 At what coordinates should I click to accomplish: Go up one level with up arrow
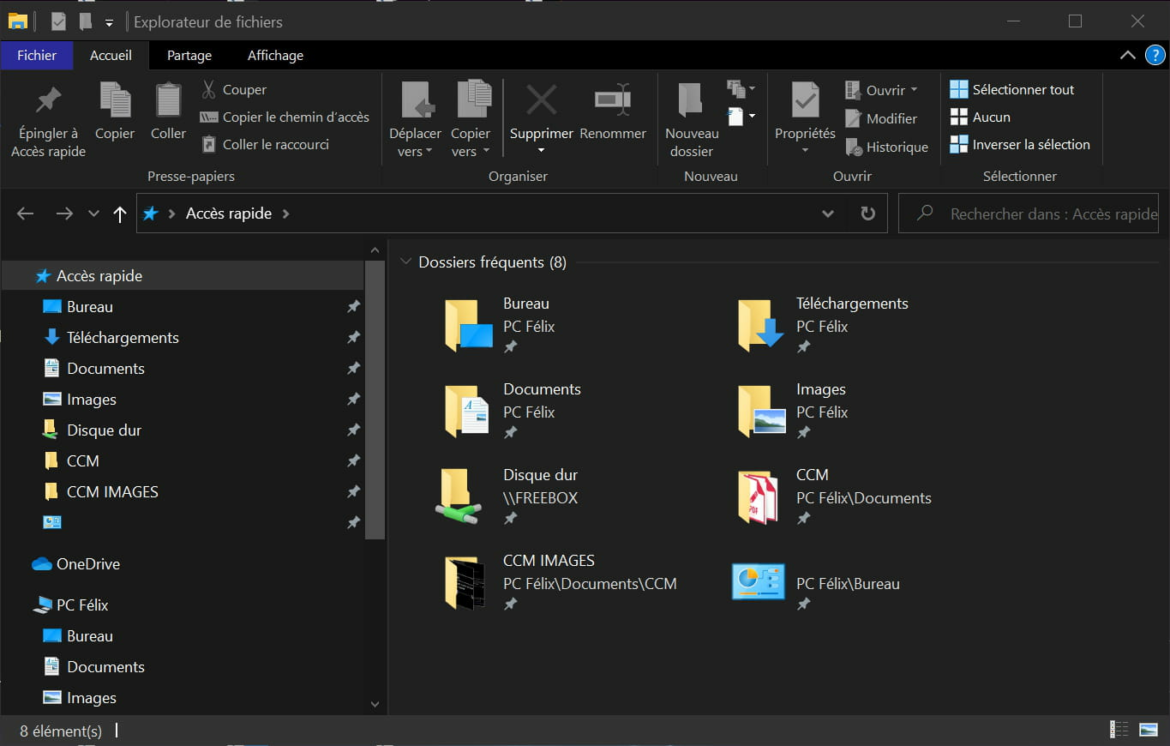[120, 214]
